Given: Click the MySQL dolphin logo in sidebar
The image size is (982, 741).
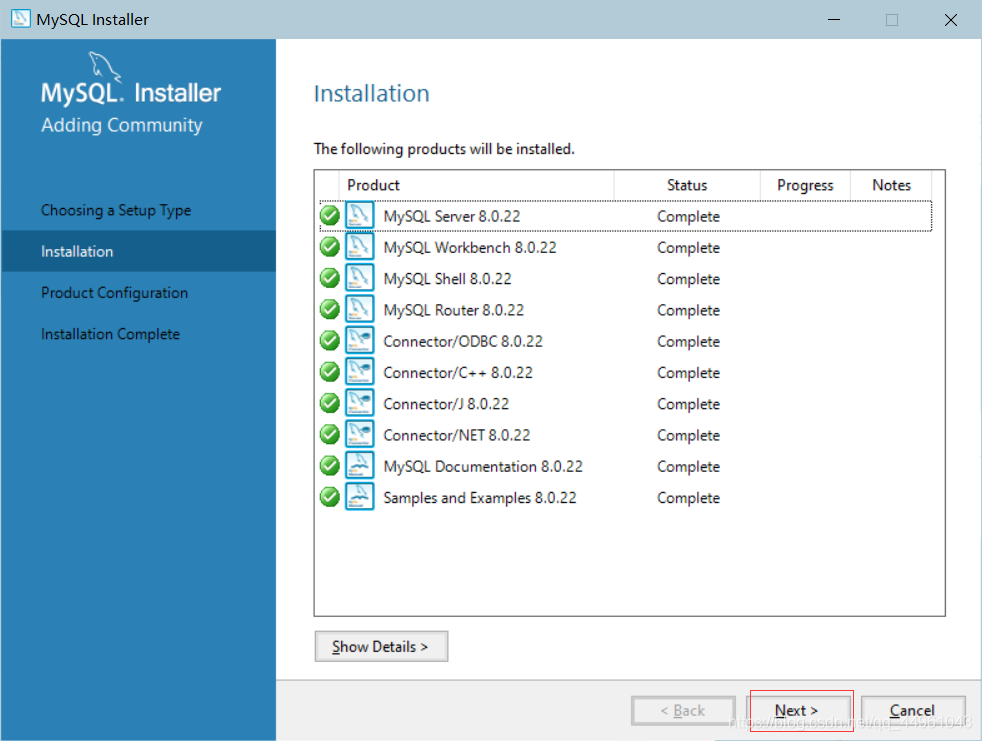Looking at the screenshot, I should [x=105, y=67].
